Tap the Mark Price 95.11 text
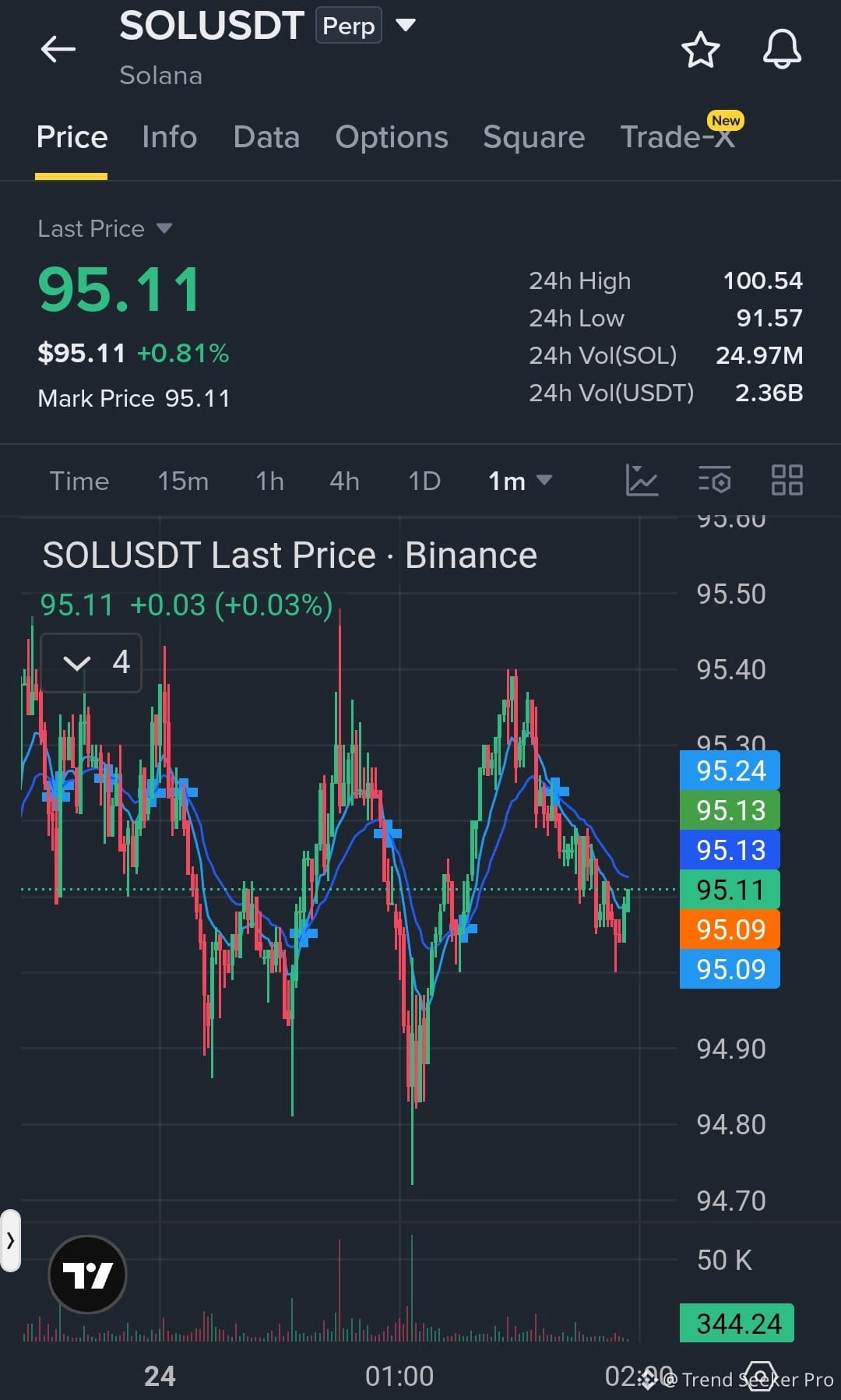Screen dimensions: 841x1400 (x=134, y=398)
